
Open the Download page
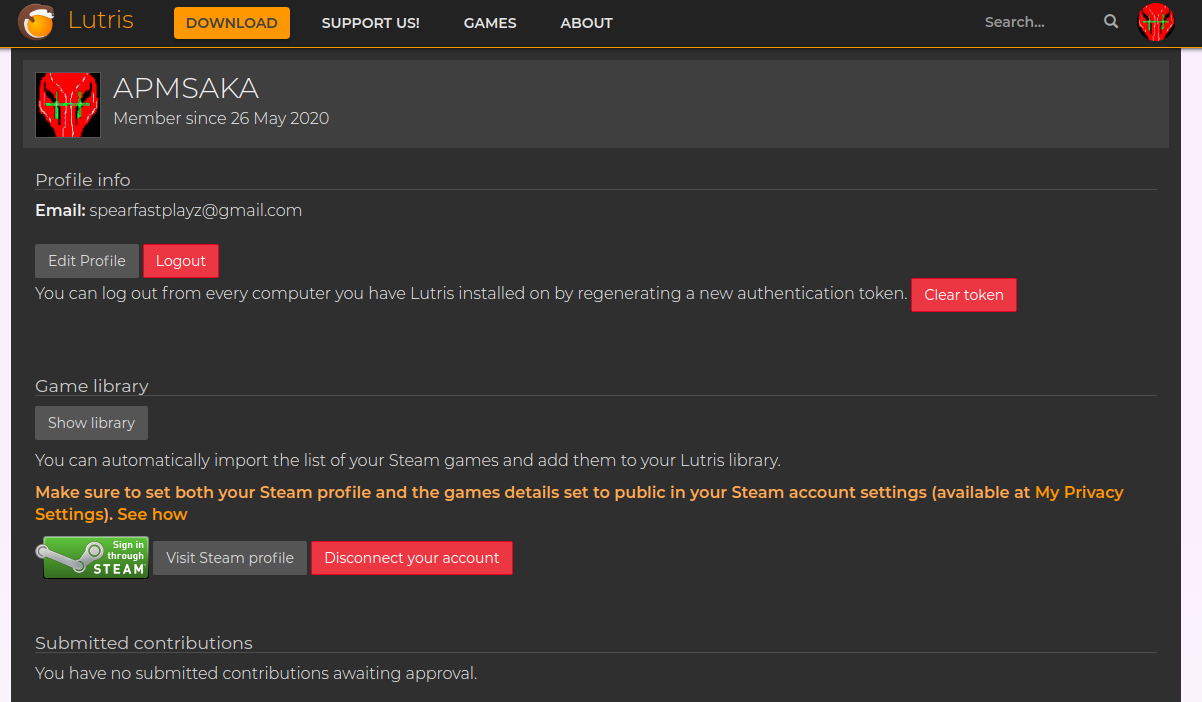pyautogui.click(x=231, y=23)
